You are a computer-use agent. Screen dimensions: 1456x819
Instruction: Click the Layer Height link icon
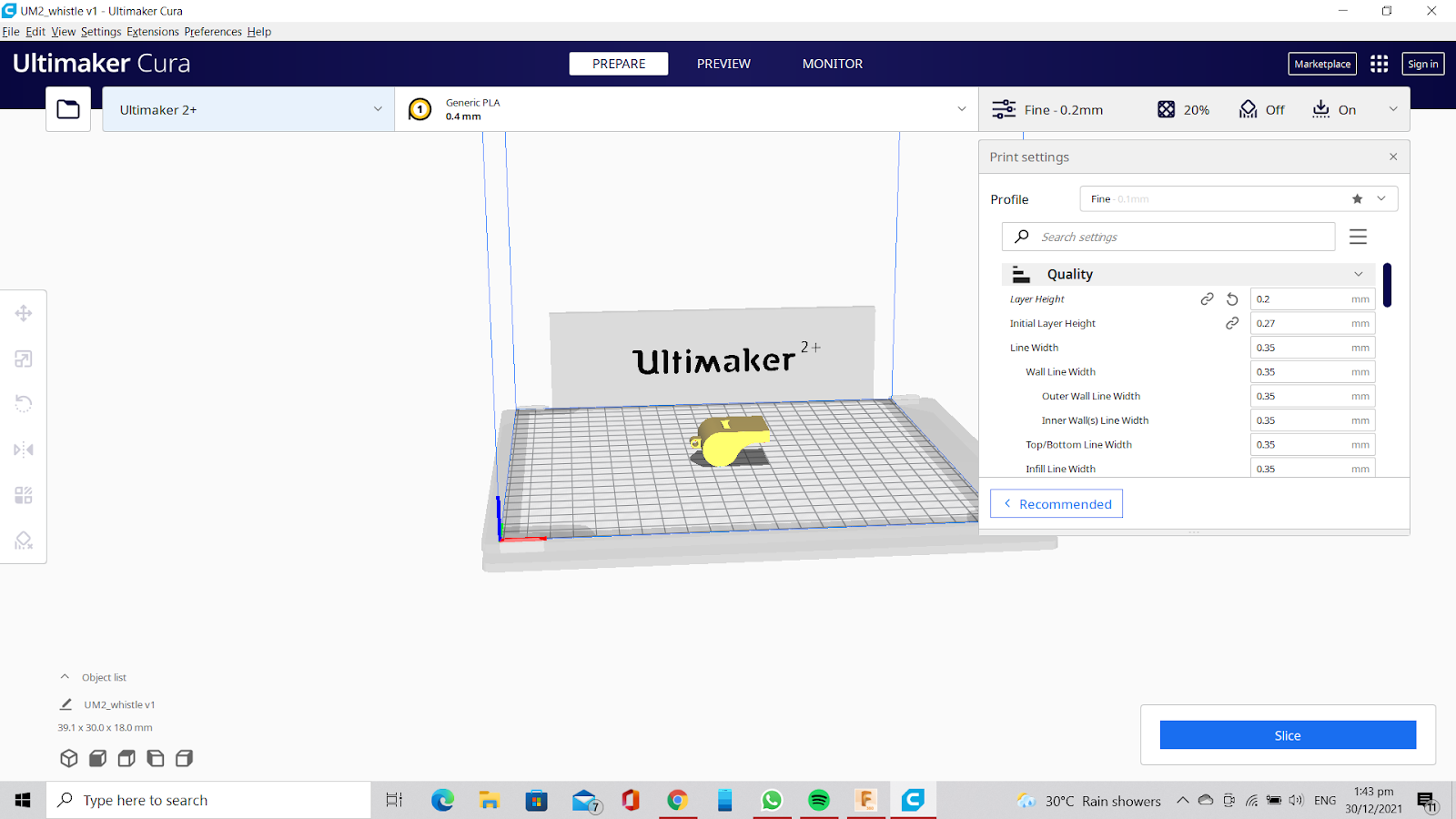tap(1207, 298)
